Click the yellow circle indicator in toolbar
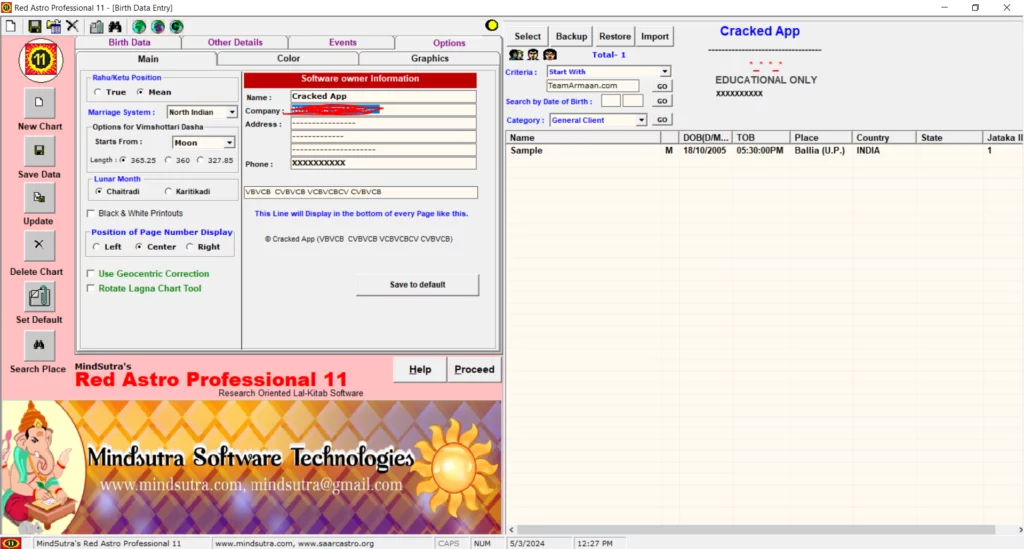Screen dimensions: 1024x549 click(x=492, y=25)
